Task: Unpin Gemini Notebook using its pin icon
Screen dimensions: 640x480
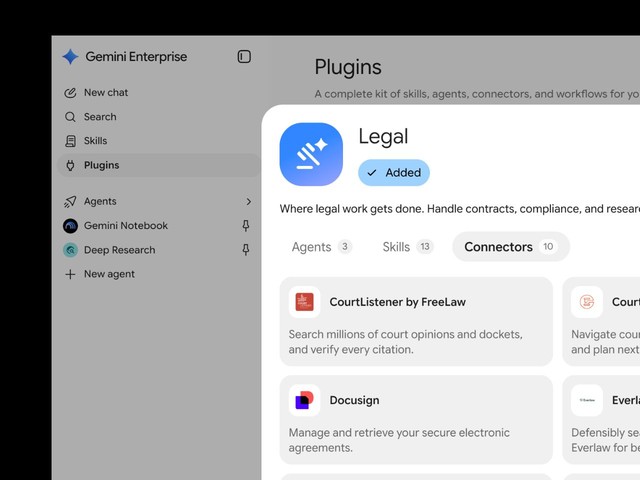Action: (x=246, y=226)
